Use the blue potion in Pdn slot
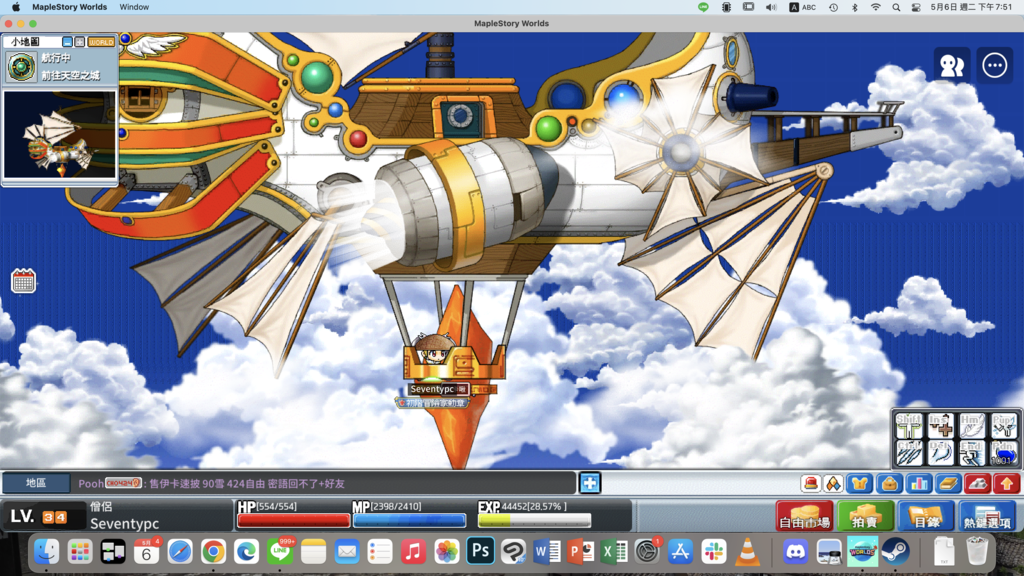 (1004, 453)
